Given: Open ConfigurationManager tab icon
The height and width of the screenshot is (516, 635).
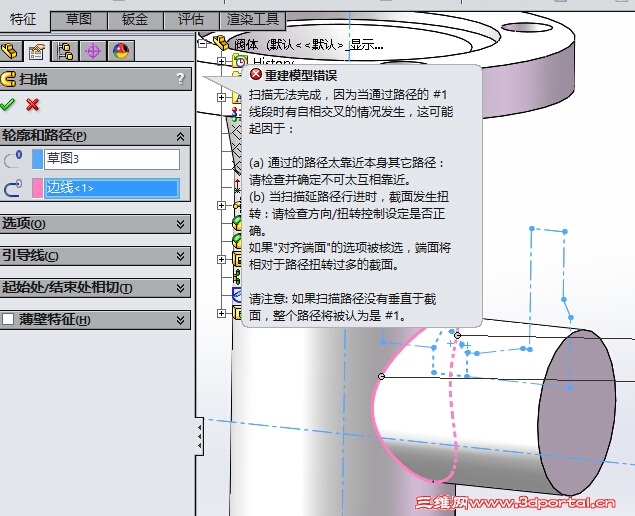Looking at the screenshot, I should [65, 51].
